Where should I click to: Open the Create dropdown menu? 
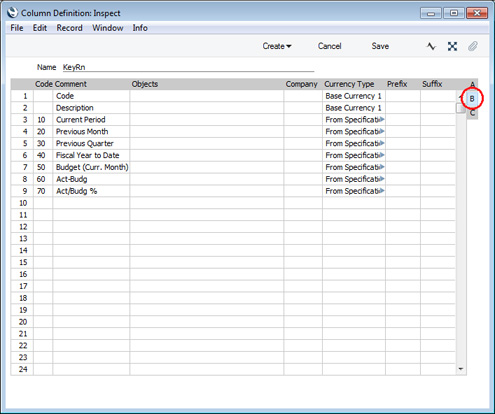click(x=277, y=46)
